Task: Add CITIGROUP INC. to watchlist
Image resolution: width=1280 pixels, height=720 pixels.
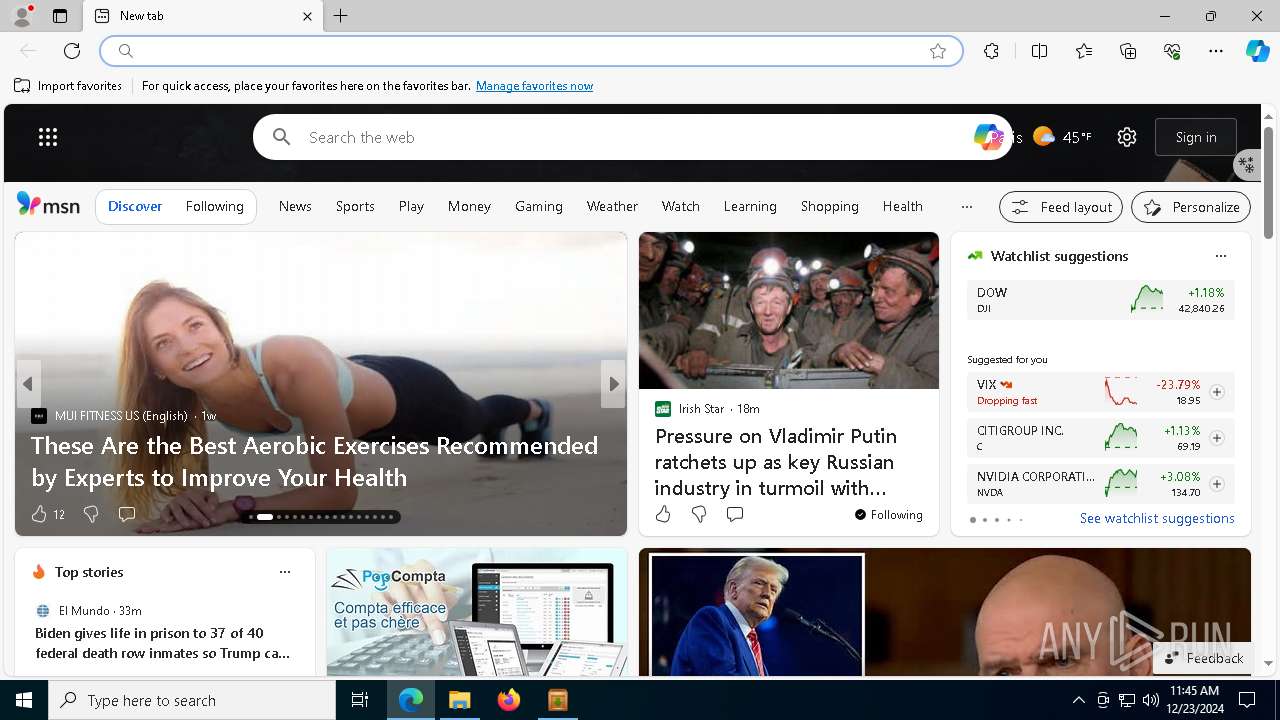Action: point(1217,438)
